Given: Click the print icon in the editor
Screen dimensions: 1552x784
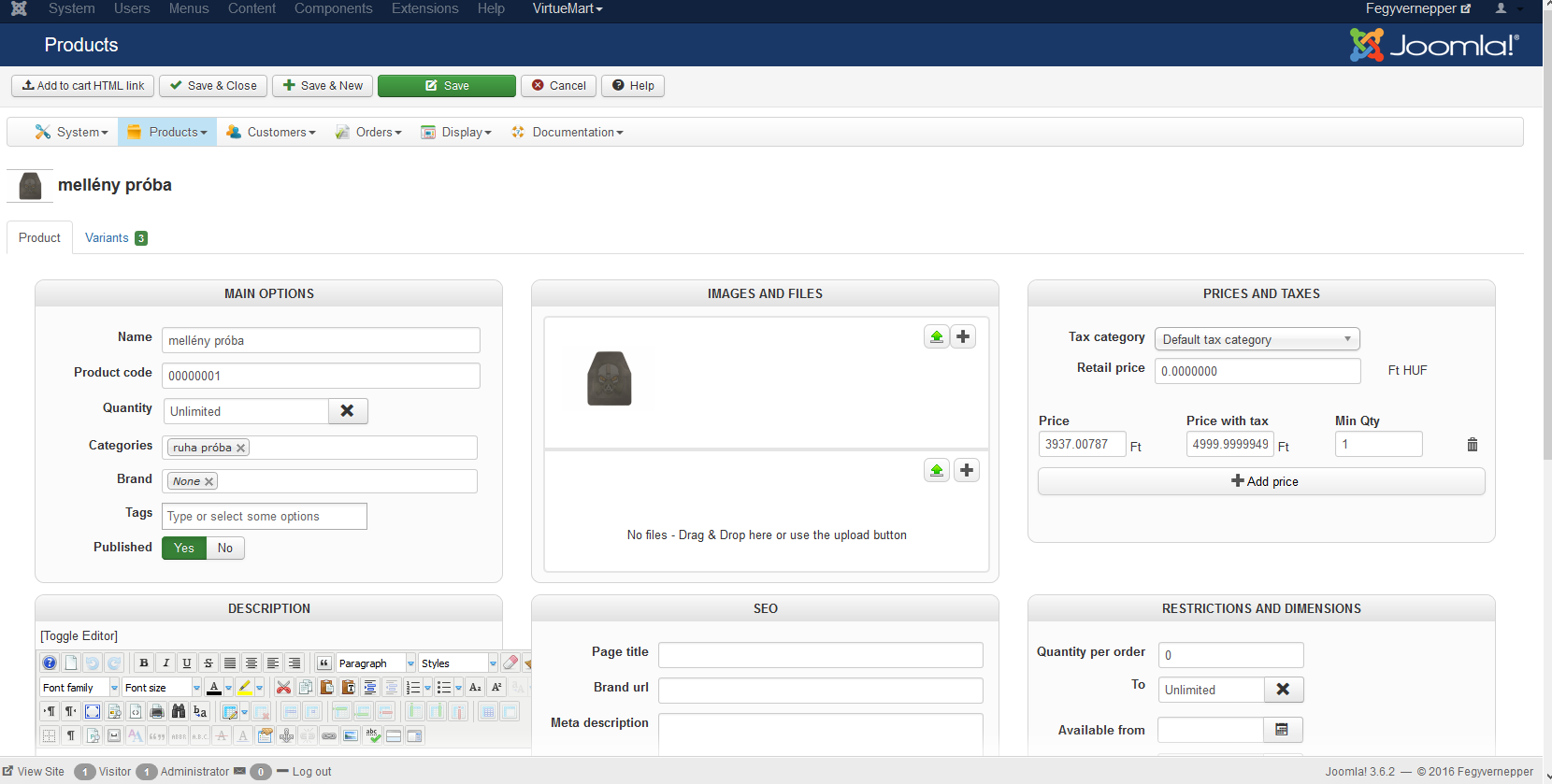Looking at the screenshot, I should [157, 711].
